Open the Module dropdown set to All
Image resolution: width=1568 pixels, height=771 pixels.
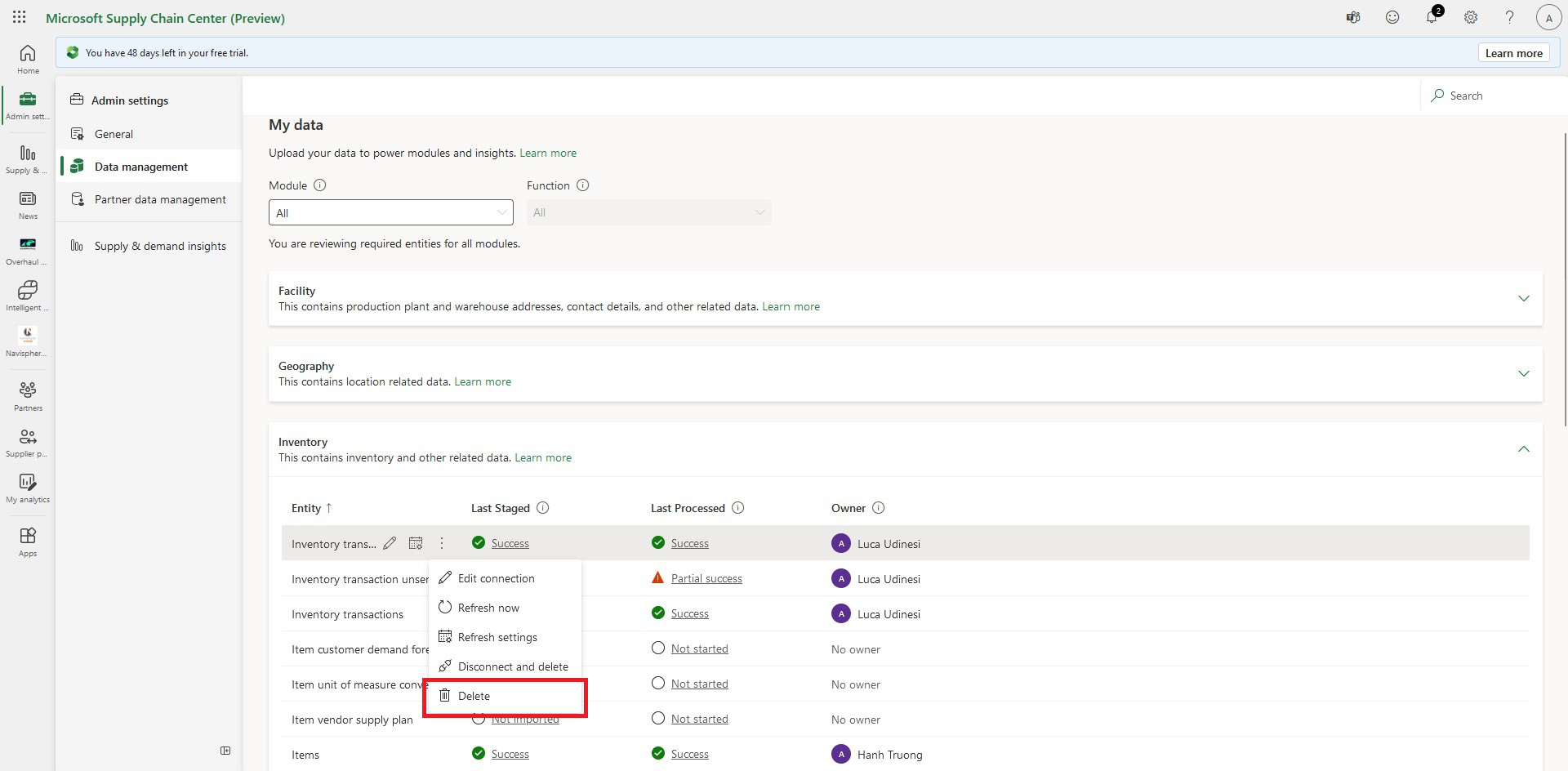pos(390,212)
